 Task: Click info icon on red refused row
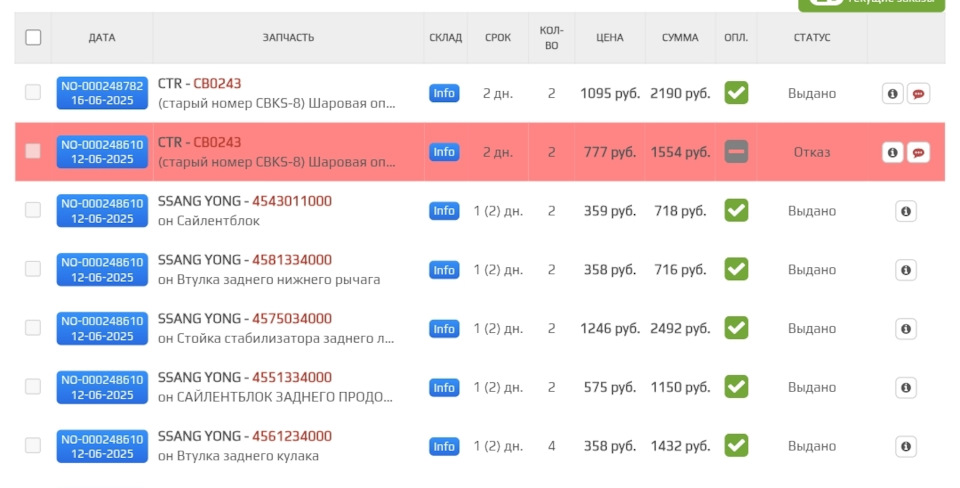point(893,152)
